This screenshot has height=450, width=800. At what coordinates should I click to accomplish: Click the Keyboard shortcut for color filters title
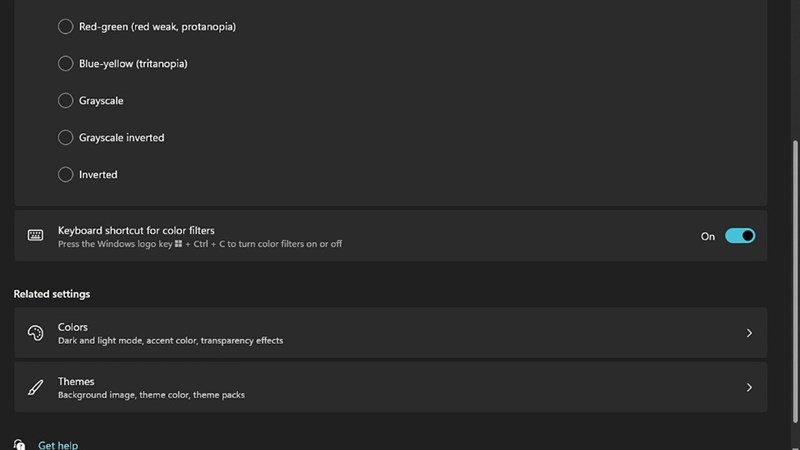click(x=136, y=230)
